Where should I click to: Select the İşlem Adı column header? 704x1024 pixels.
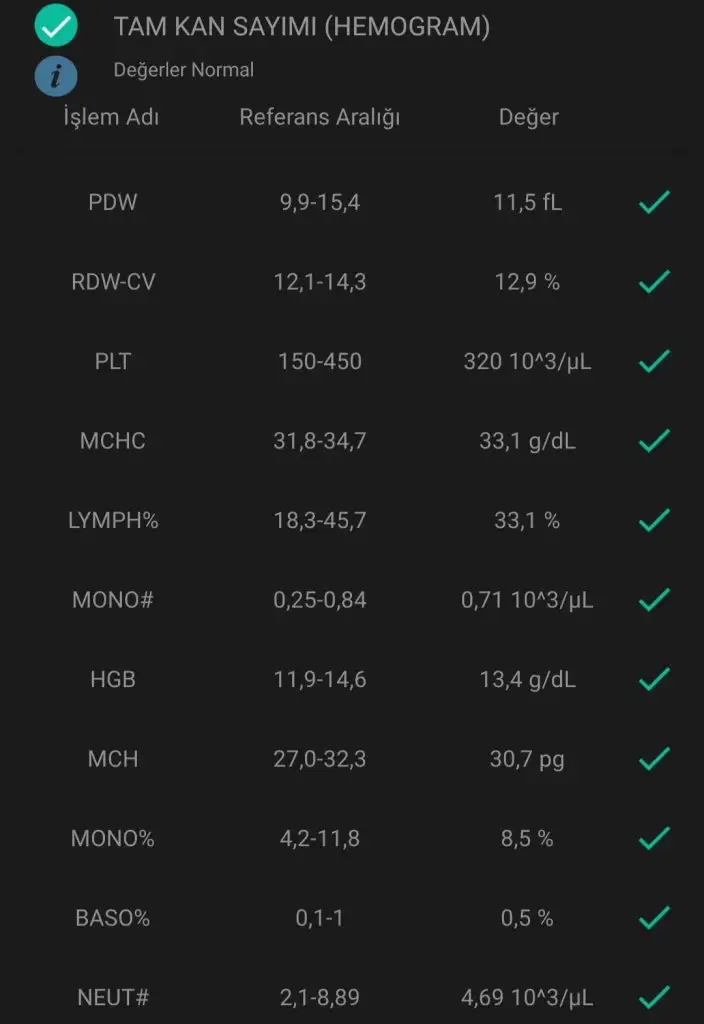click(x=111, y=117)
